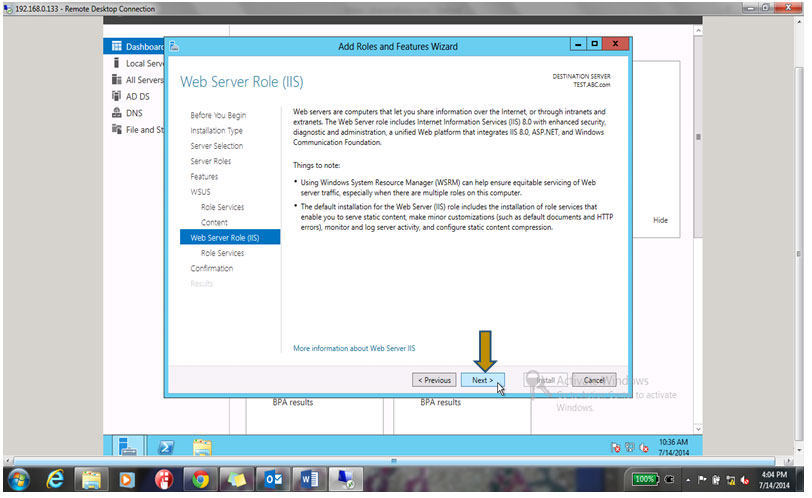Open Dashboard in Server Manager sidebar

tap(134, 47)
